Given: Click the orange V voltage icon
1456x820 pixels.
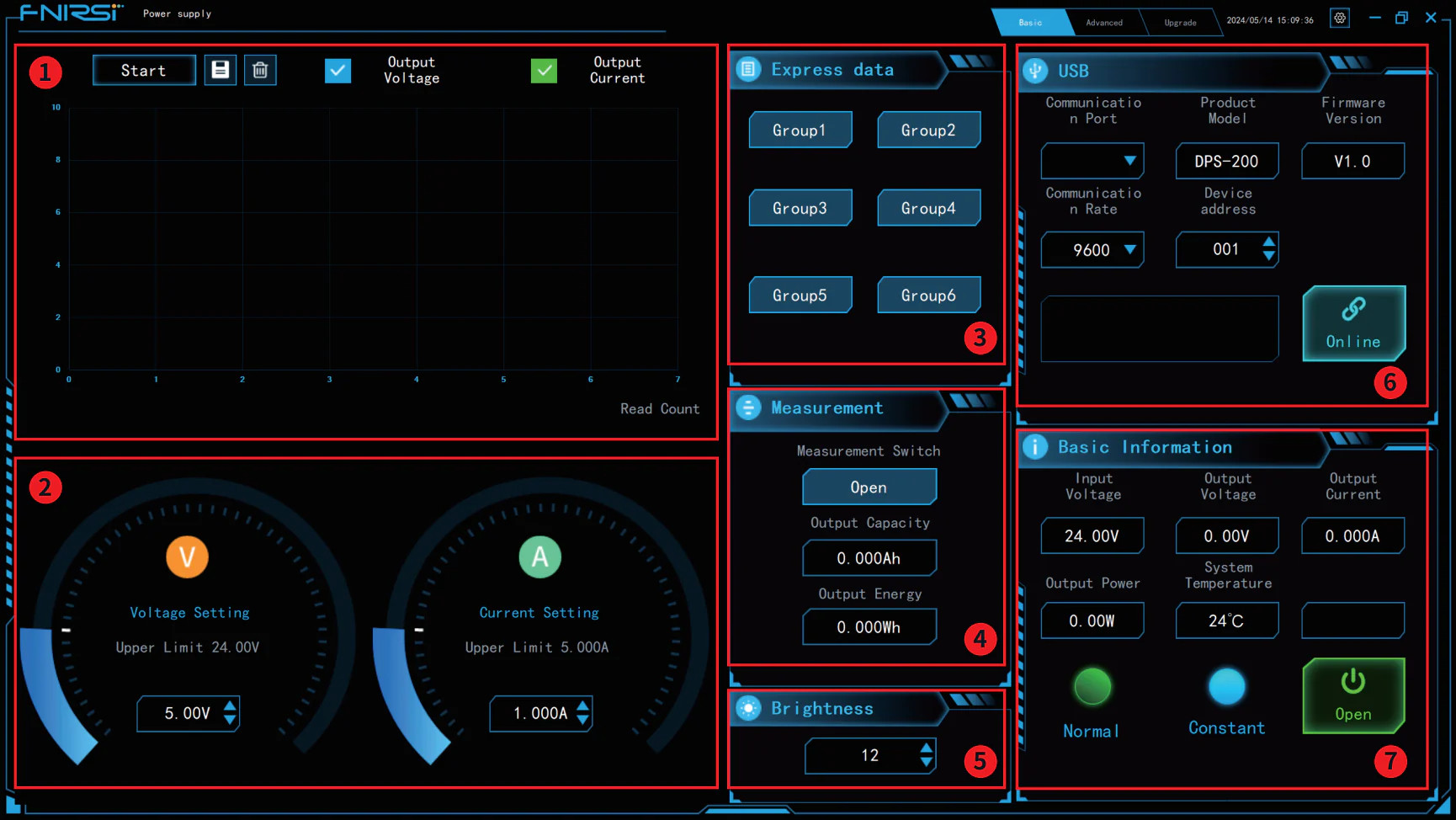Looking at the screenshot, I should click(x=187, y=556).
